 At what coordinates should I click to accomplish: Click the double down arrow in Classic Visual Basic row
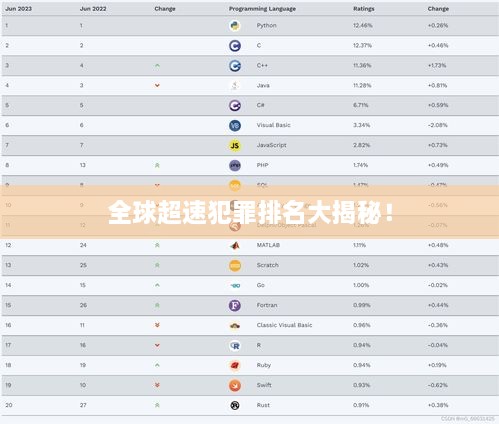point(157,325)
